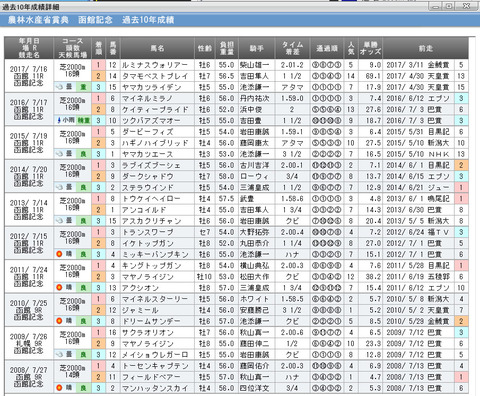Click the sunny weather icon in the 2012 race
This screenshot has width=480, height=396.
59,254
